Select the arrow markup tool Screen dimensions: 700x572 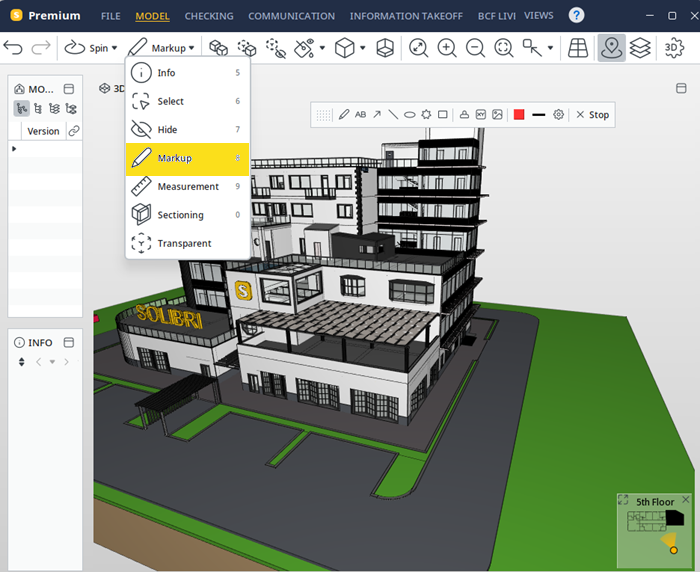tap(377, 115)
